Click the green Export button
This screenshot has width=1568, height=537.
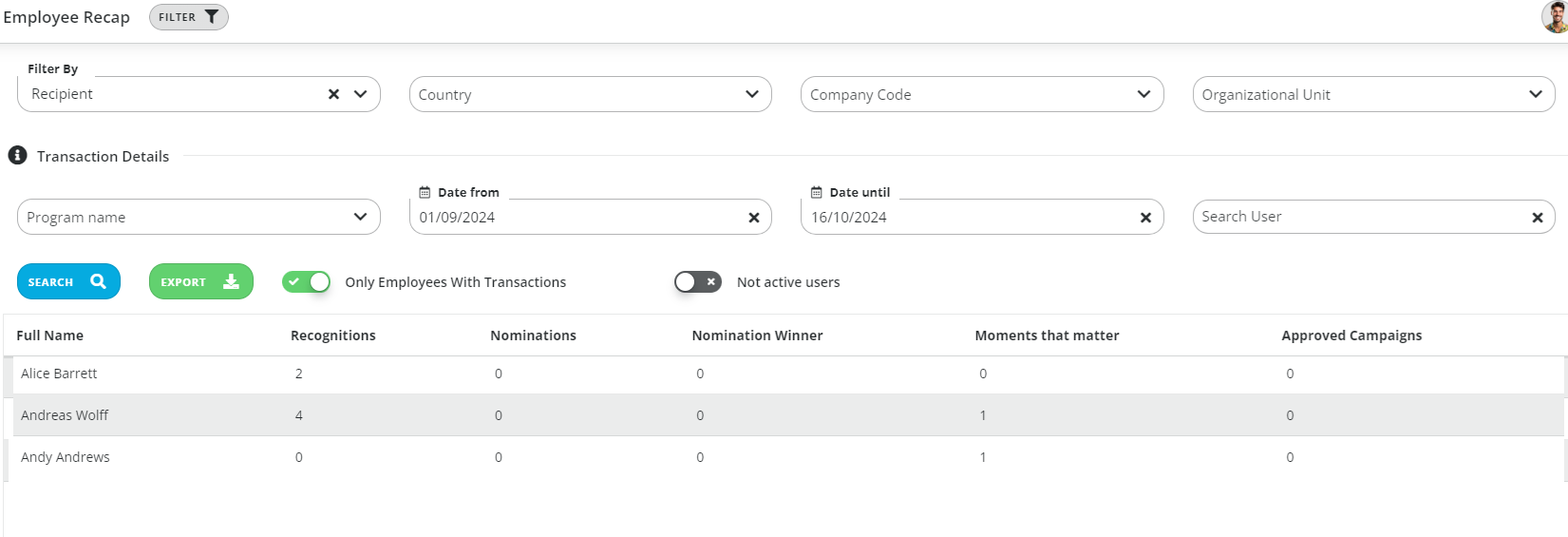pos(201,281)
